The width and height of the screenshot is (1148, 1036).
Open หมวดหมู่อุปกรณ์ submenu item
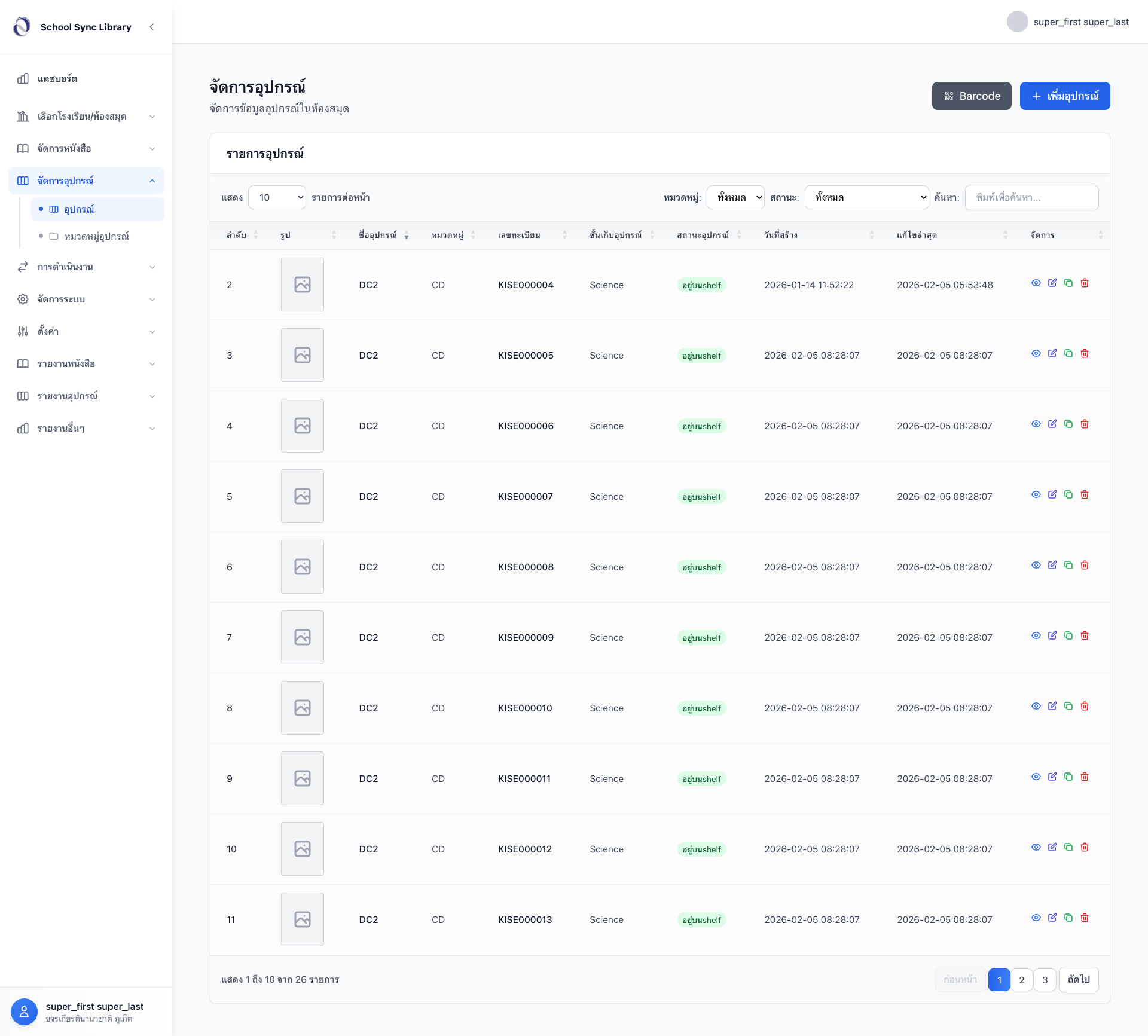coord(96,236)
